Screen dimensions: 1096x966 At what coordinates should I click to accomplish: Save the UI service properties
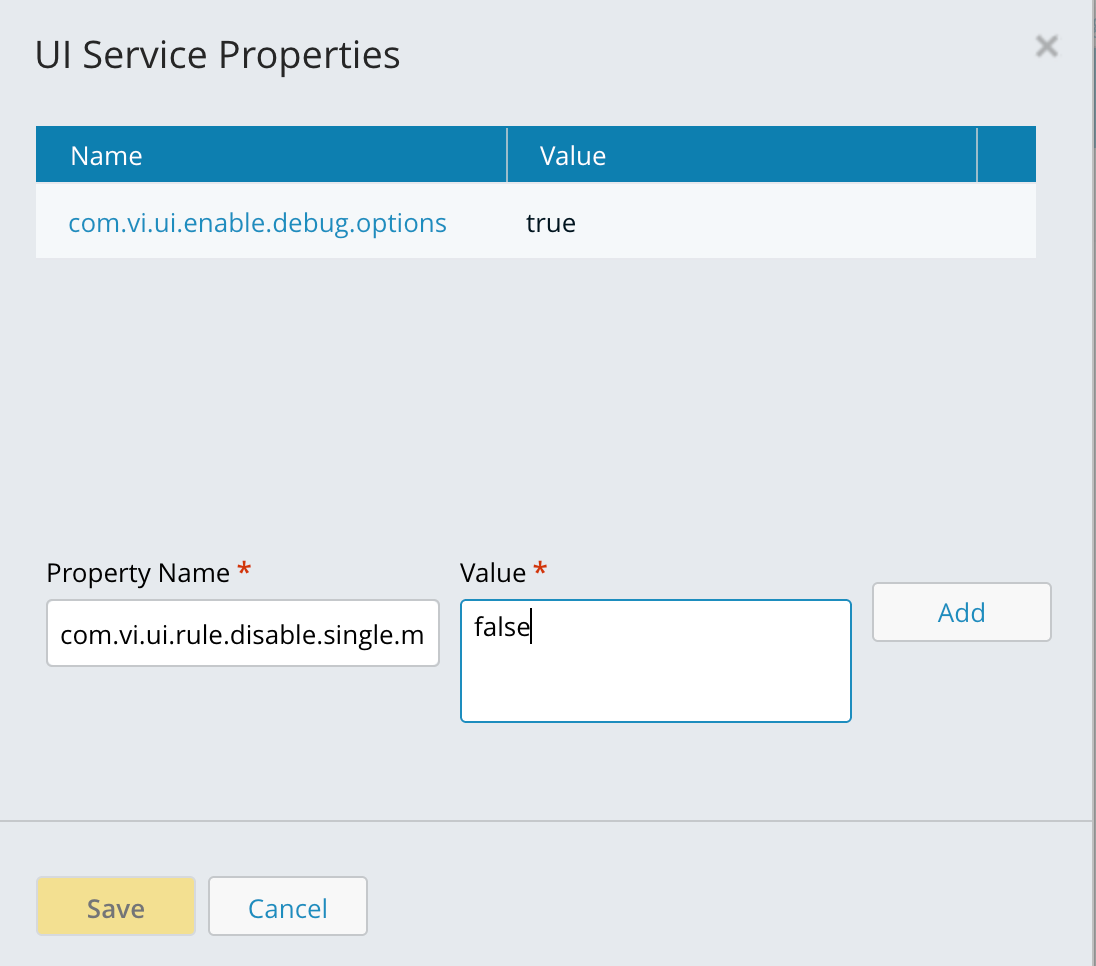[x=116, y=907]
